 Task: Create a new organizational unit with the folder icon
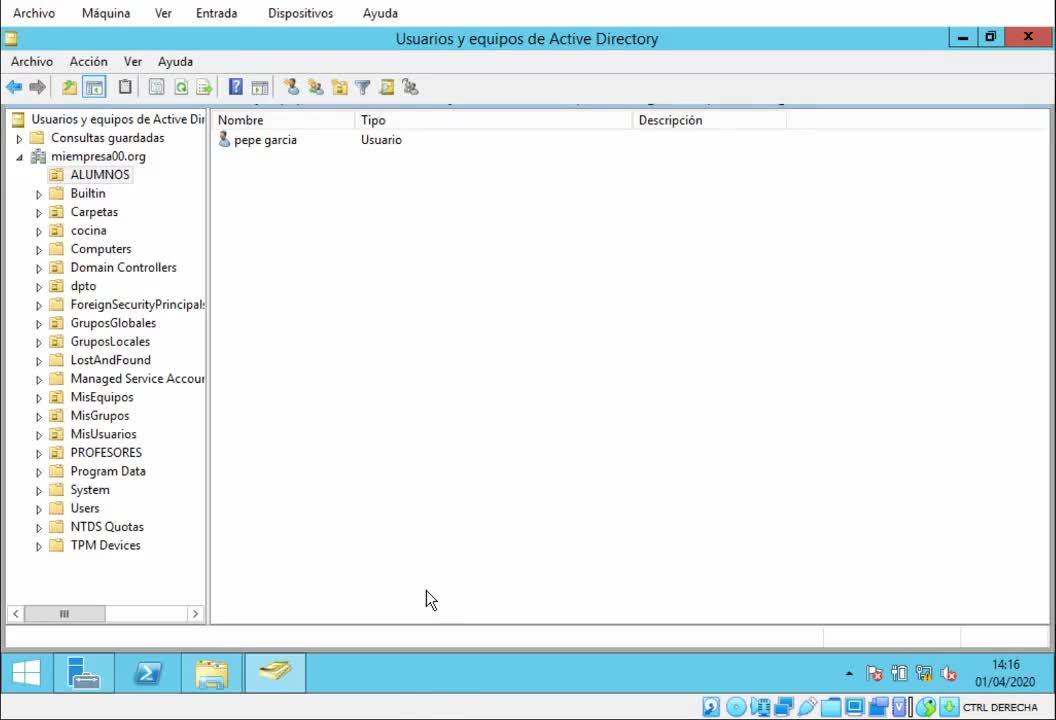point(339,87)
